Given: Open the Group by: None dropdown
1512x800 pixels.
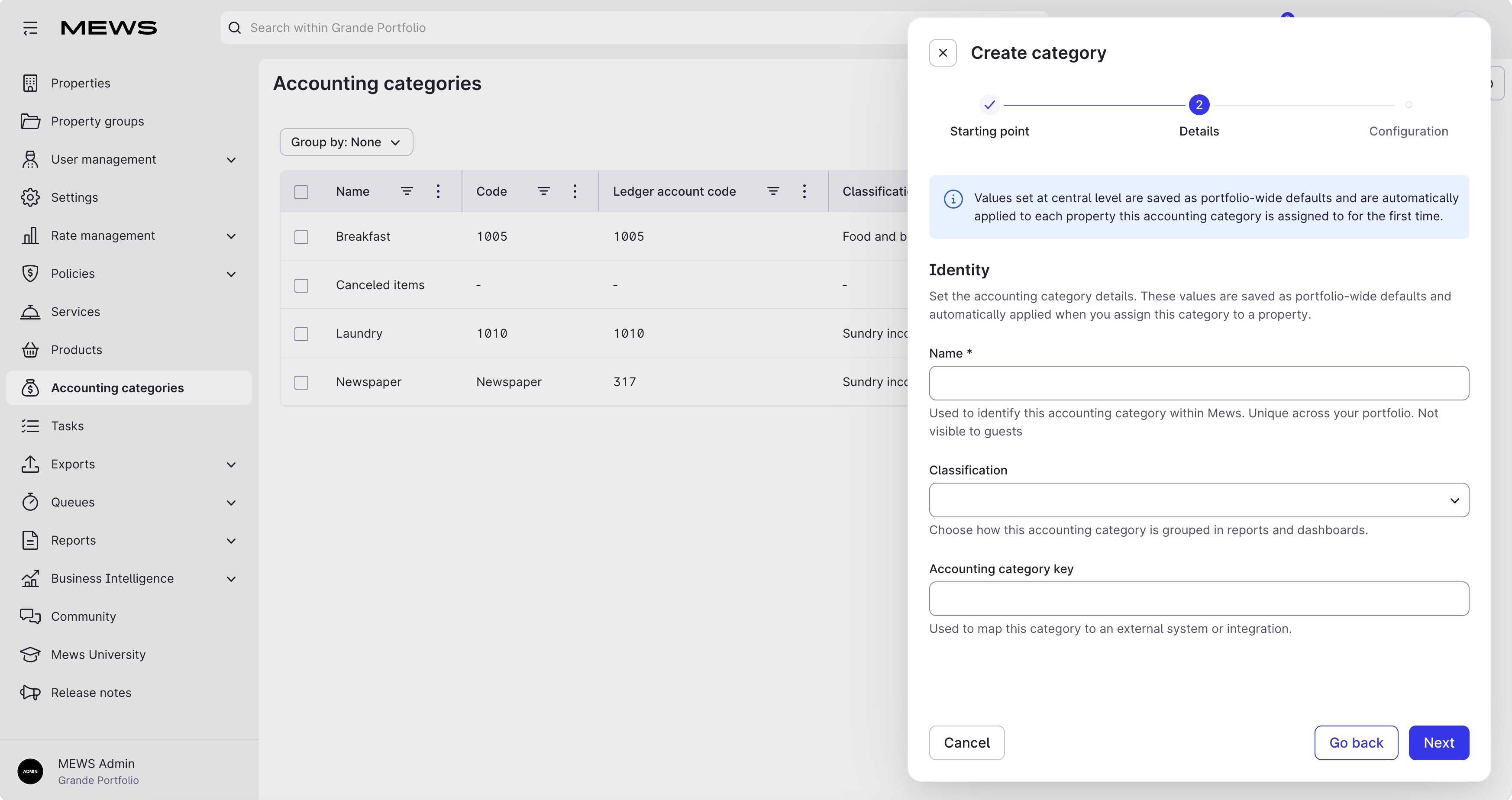Looking at the screenshot, I should 346,142.
